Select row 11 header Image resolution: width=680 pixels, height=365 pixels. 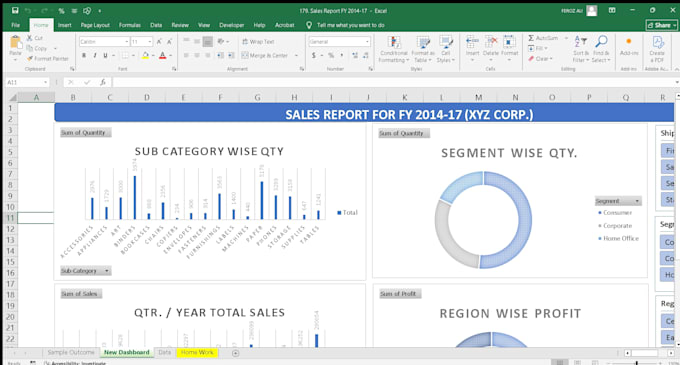tap(10, 218)
